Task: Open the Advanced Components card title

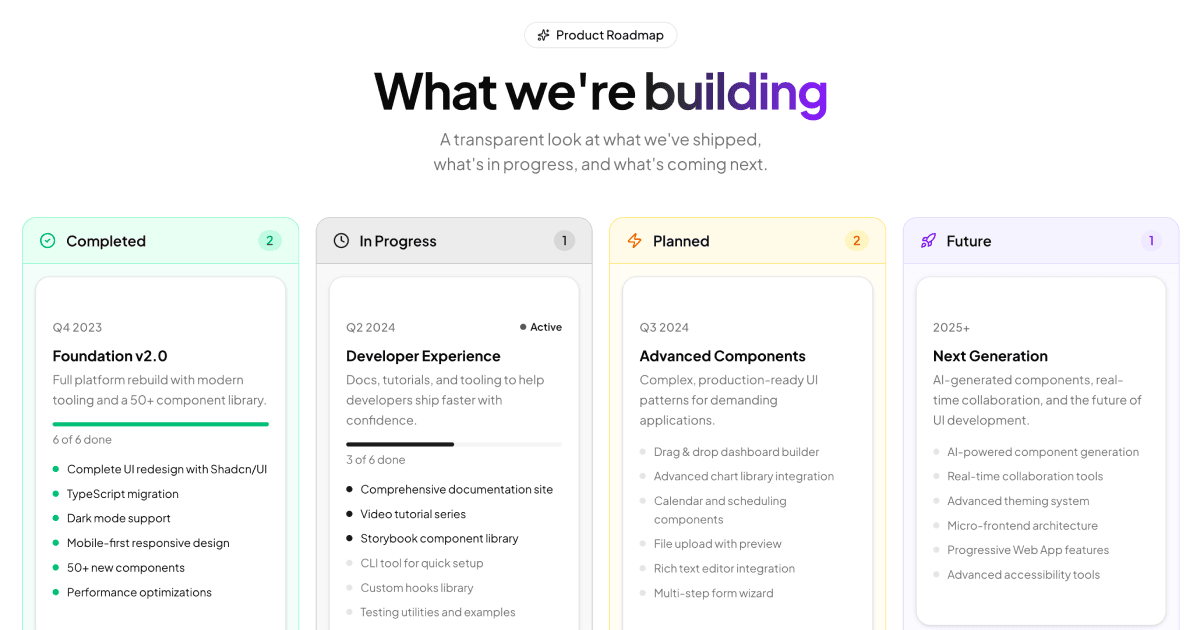Action: (723, 356)
